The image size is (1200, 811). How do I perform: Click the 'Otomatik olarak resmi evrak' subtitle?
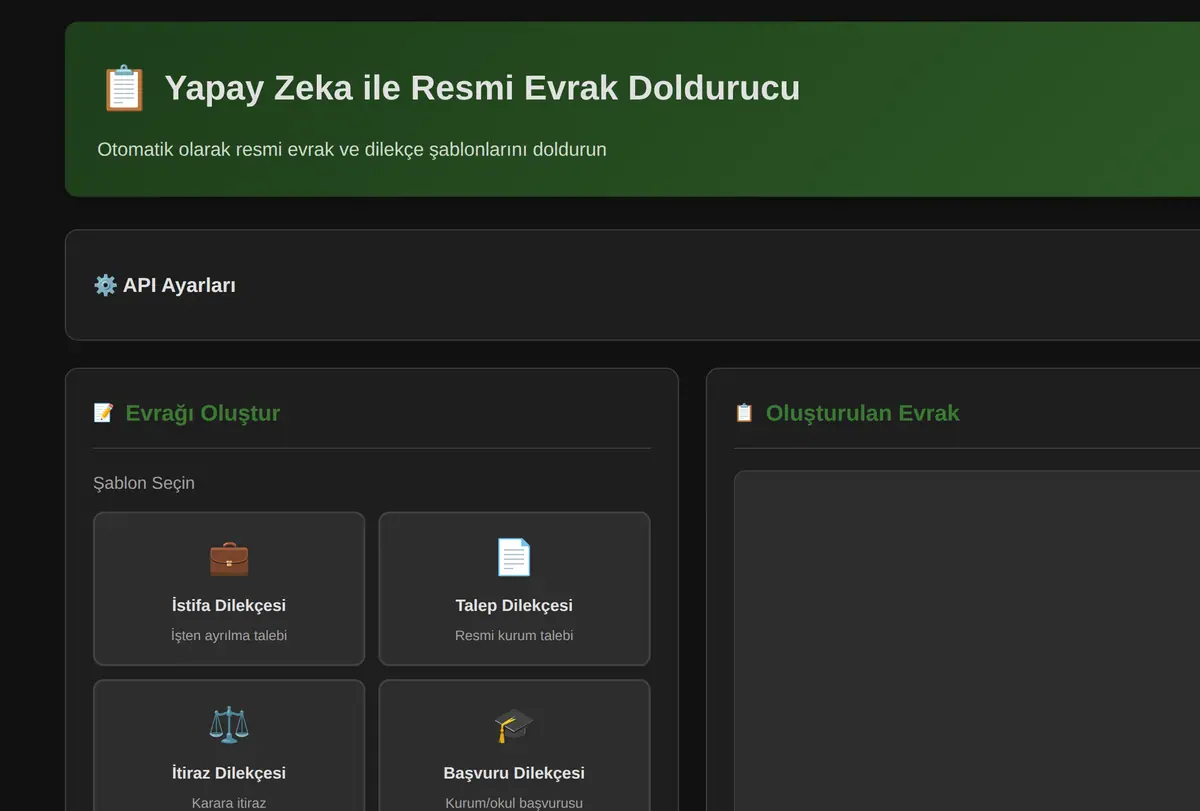(352, 149)
